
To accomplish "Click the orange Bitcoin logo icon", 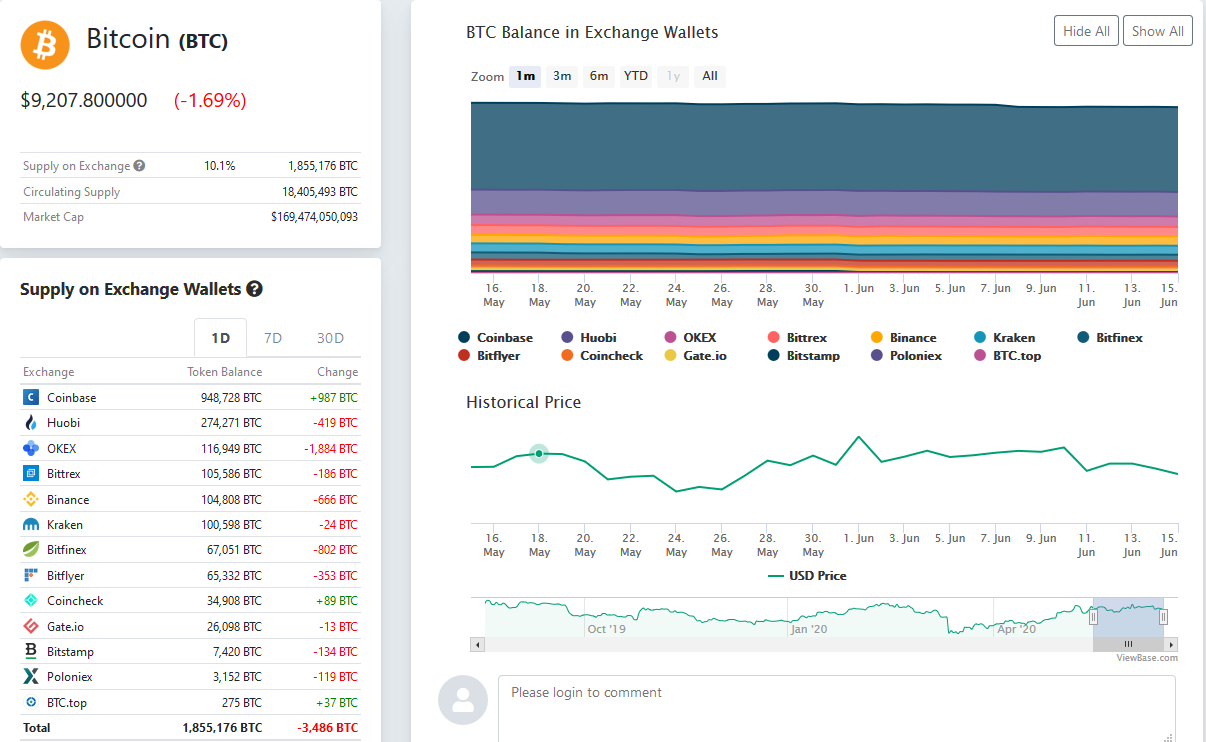I will [x=45, y=44].
